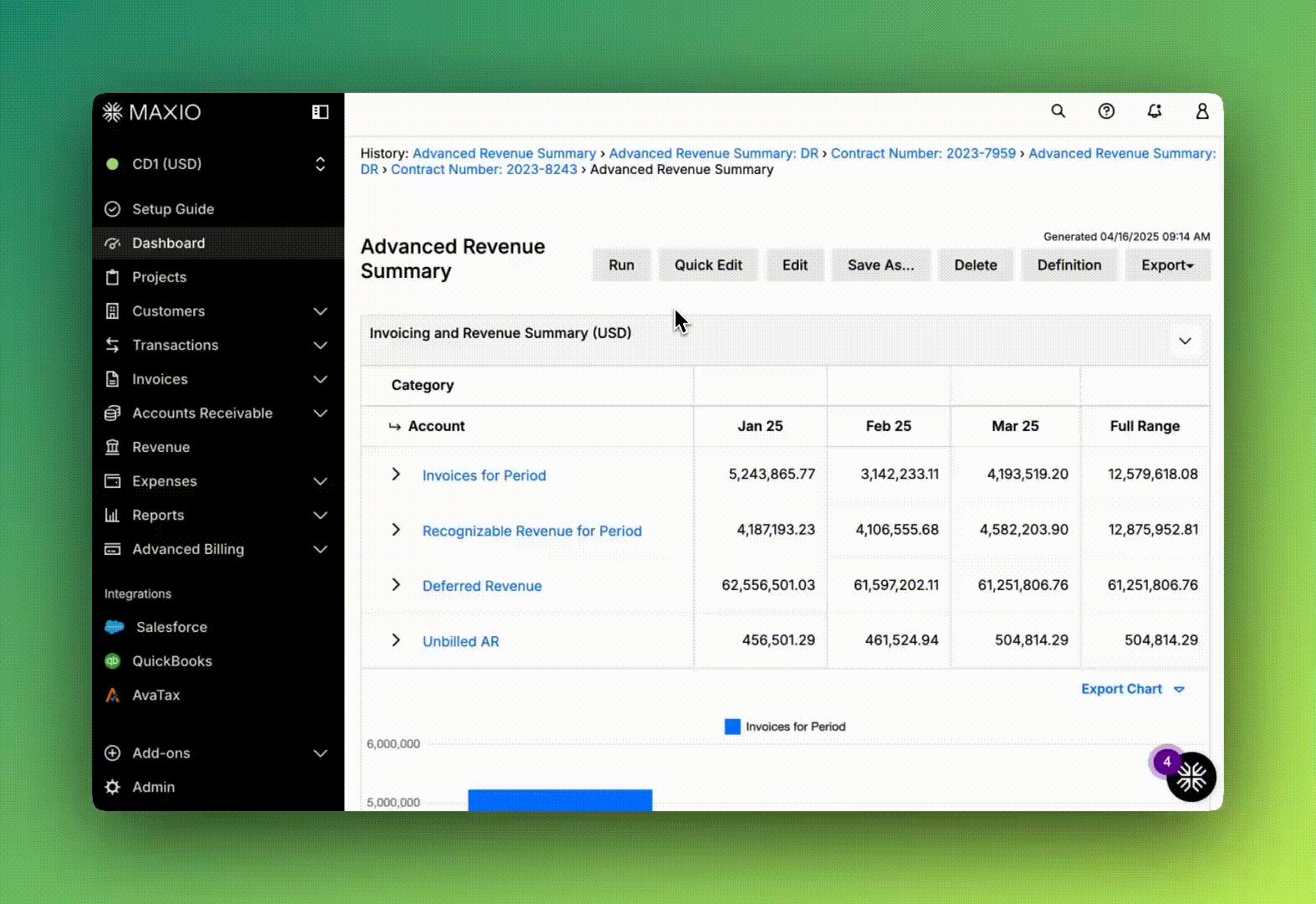Open the user profile icon
The height and width of the screenshot is (904, 1316).
1202,111
